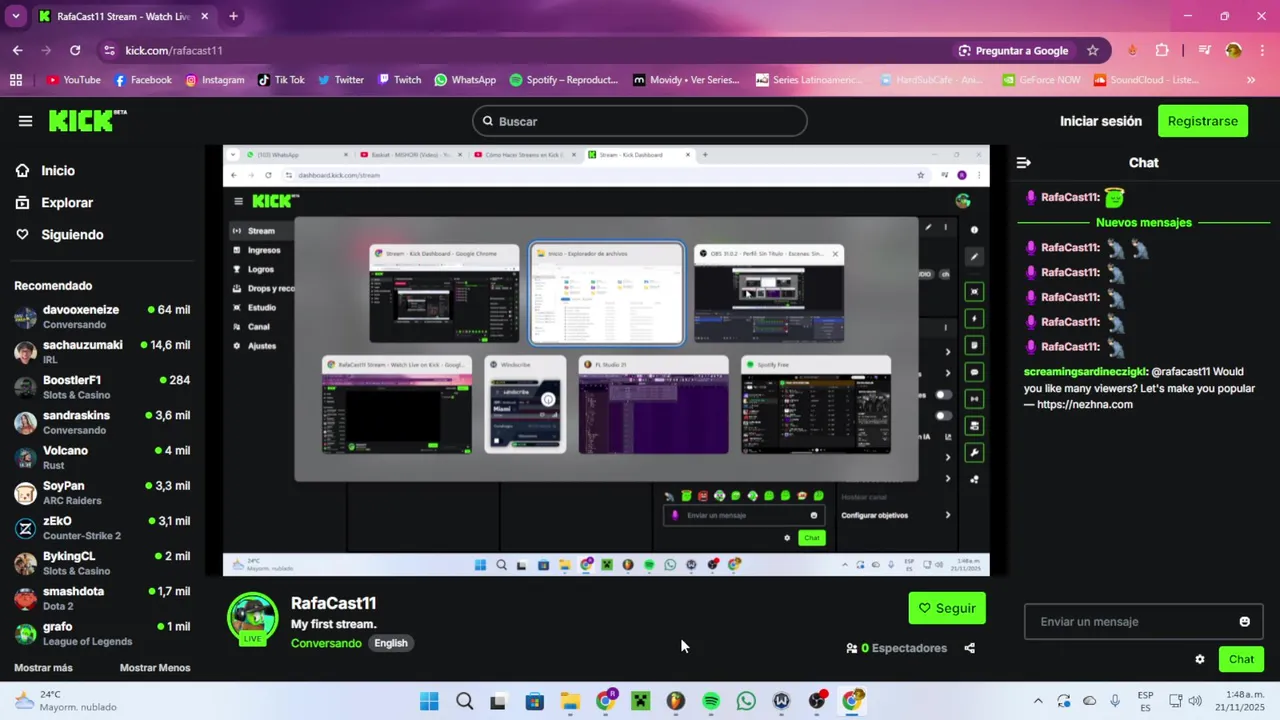Open Windows Start menu

[429, 701]
